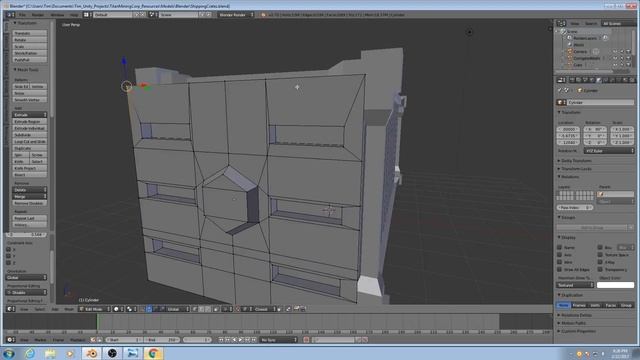This screenshot has width=640, height=360.
Task: Click the OpenGL render image icon
Action: pyautogui.click(x=296, y=309)
